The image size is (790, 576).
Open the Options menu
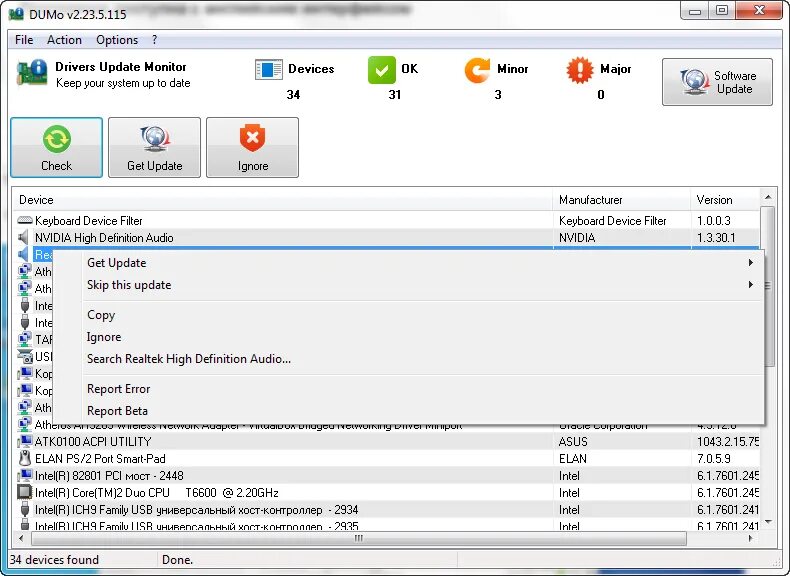[x=117, y=40]
